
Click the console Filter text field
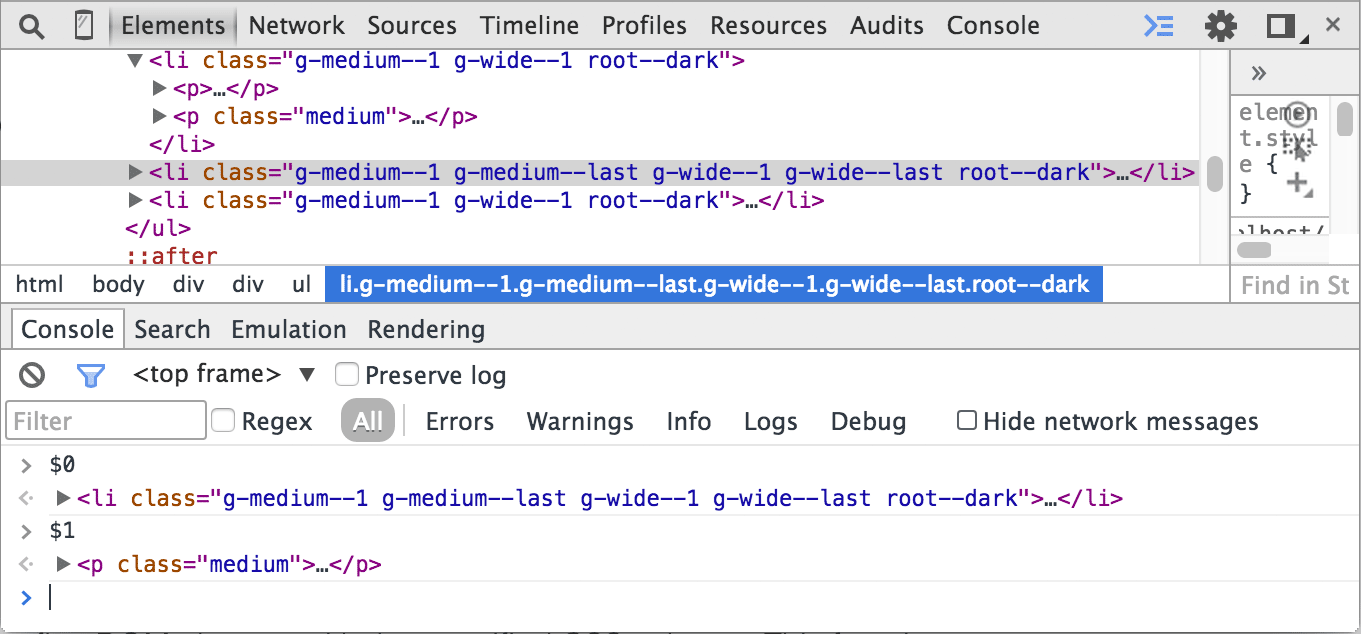(106, 421)
